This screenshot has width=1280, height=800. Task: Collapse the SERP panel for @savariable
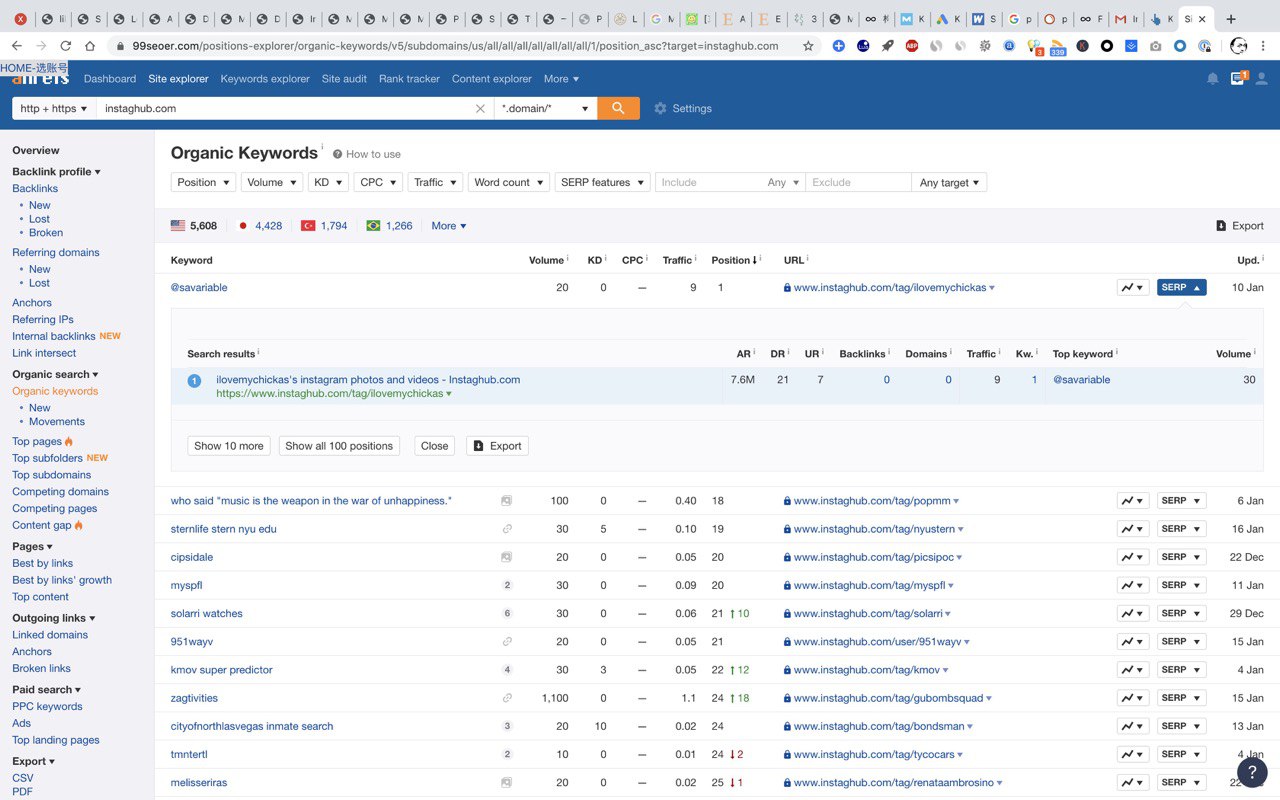pyautogui.click(x=1181, y=287)
